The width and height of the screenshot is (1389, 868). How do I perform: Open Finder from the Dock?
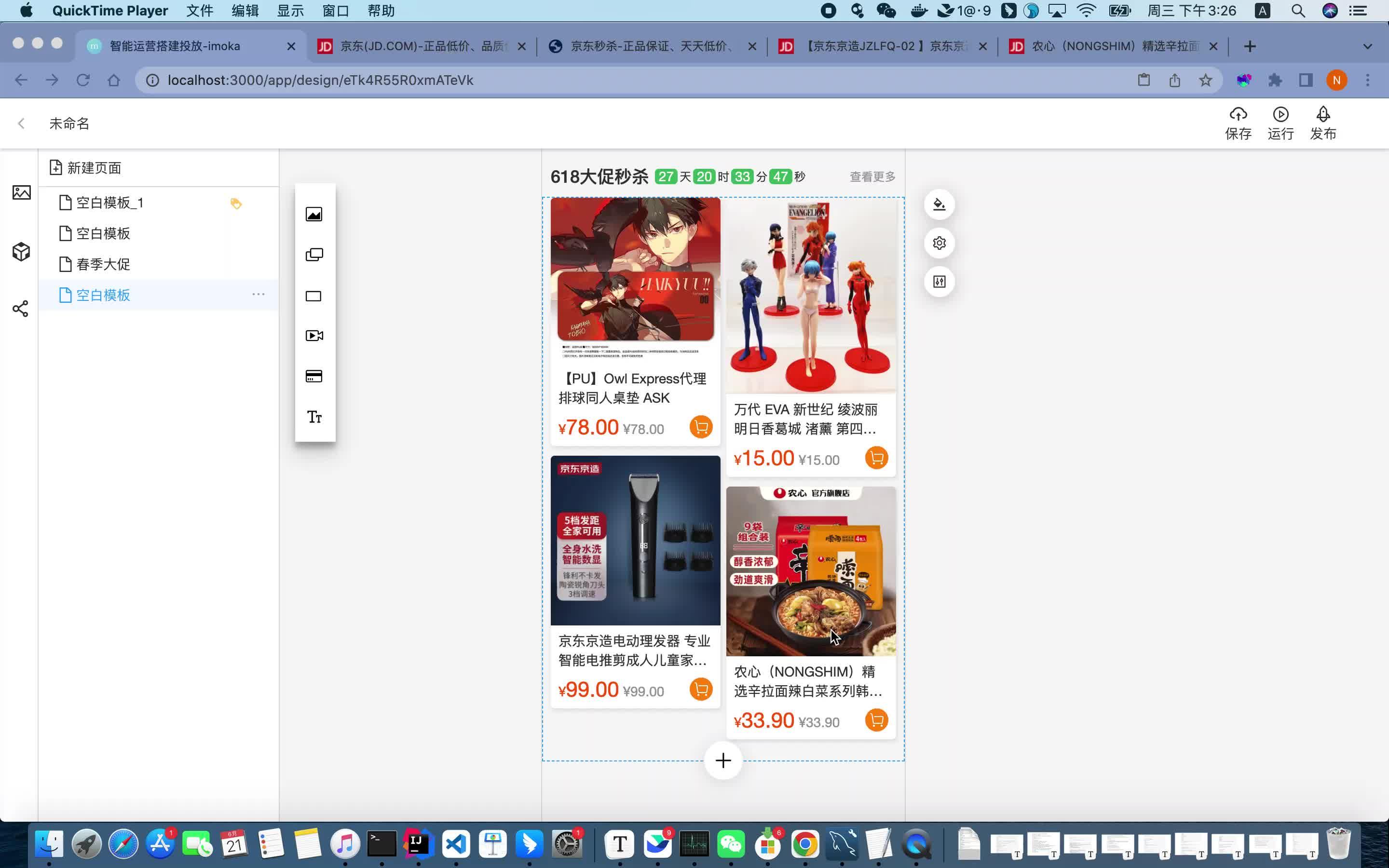49,844
